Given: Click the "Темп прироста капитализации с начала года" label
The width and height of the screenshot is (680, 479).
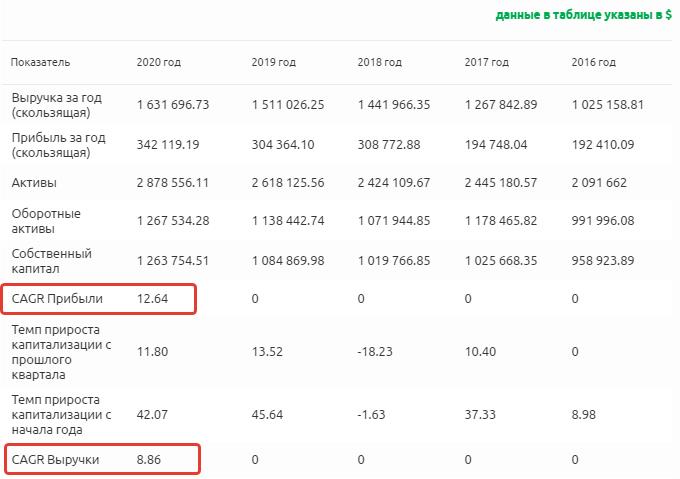Looking at the screenshot, I should pyautogui.click(x=63, y=413).
